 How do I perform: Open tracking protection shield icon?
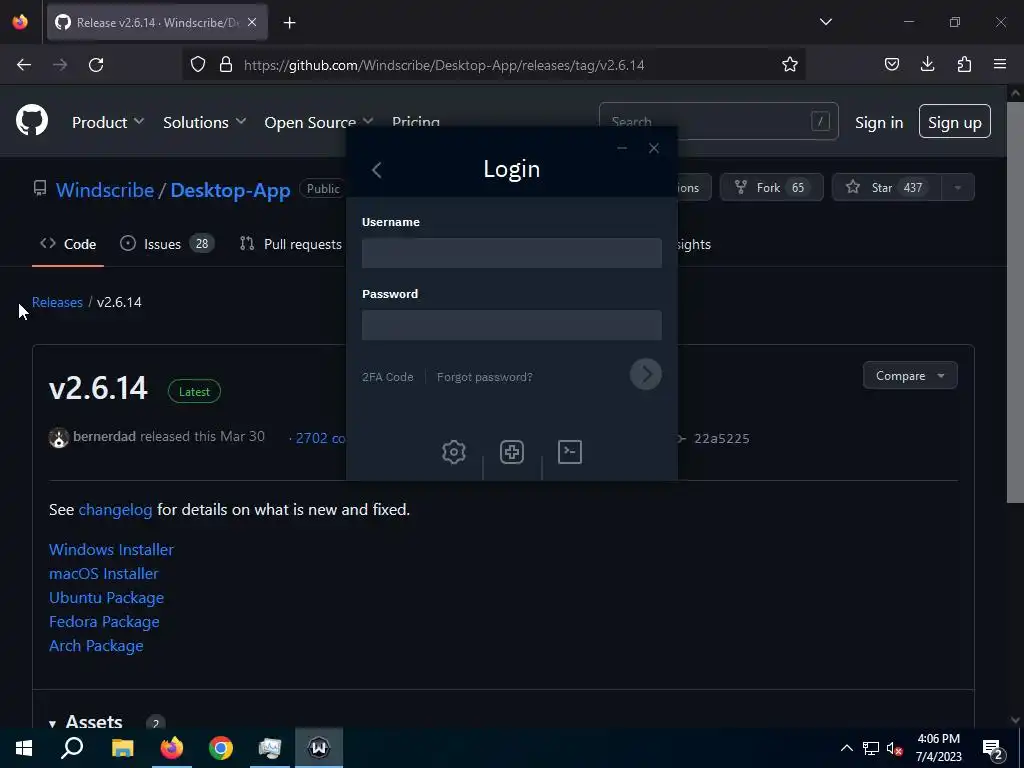point(198,65)
